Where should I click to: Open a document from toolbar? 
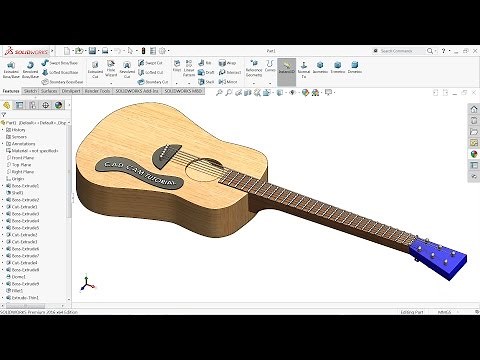79,51
